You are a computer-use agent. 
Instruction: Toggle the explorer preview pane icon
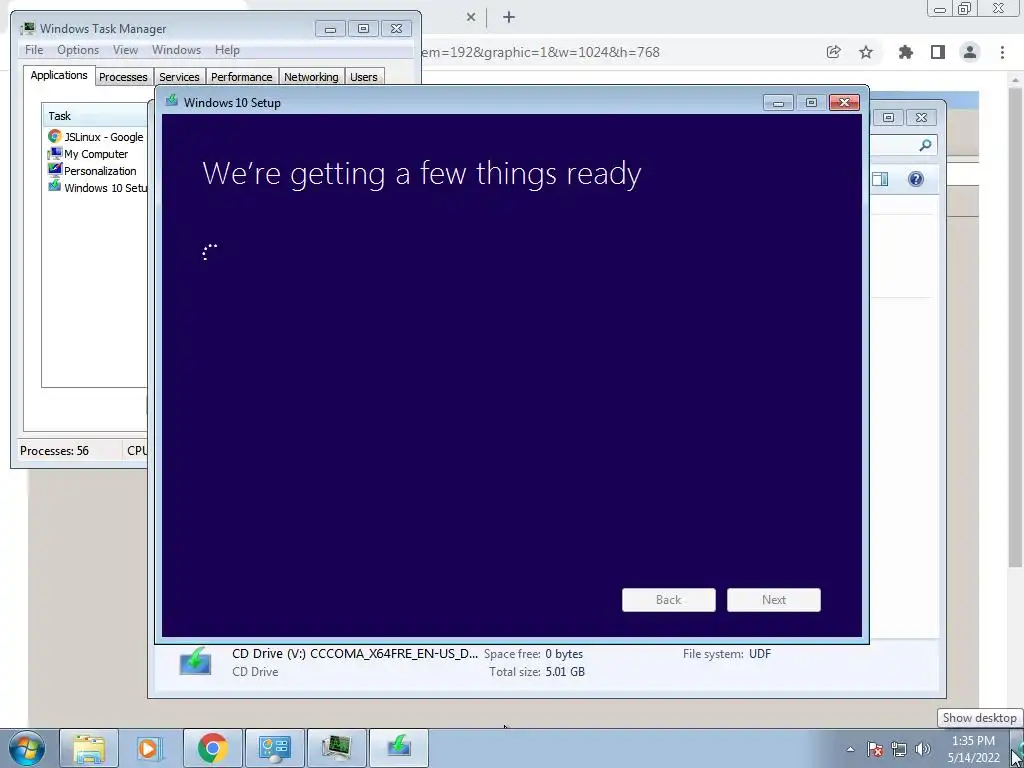tap(880, 179)
